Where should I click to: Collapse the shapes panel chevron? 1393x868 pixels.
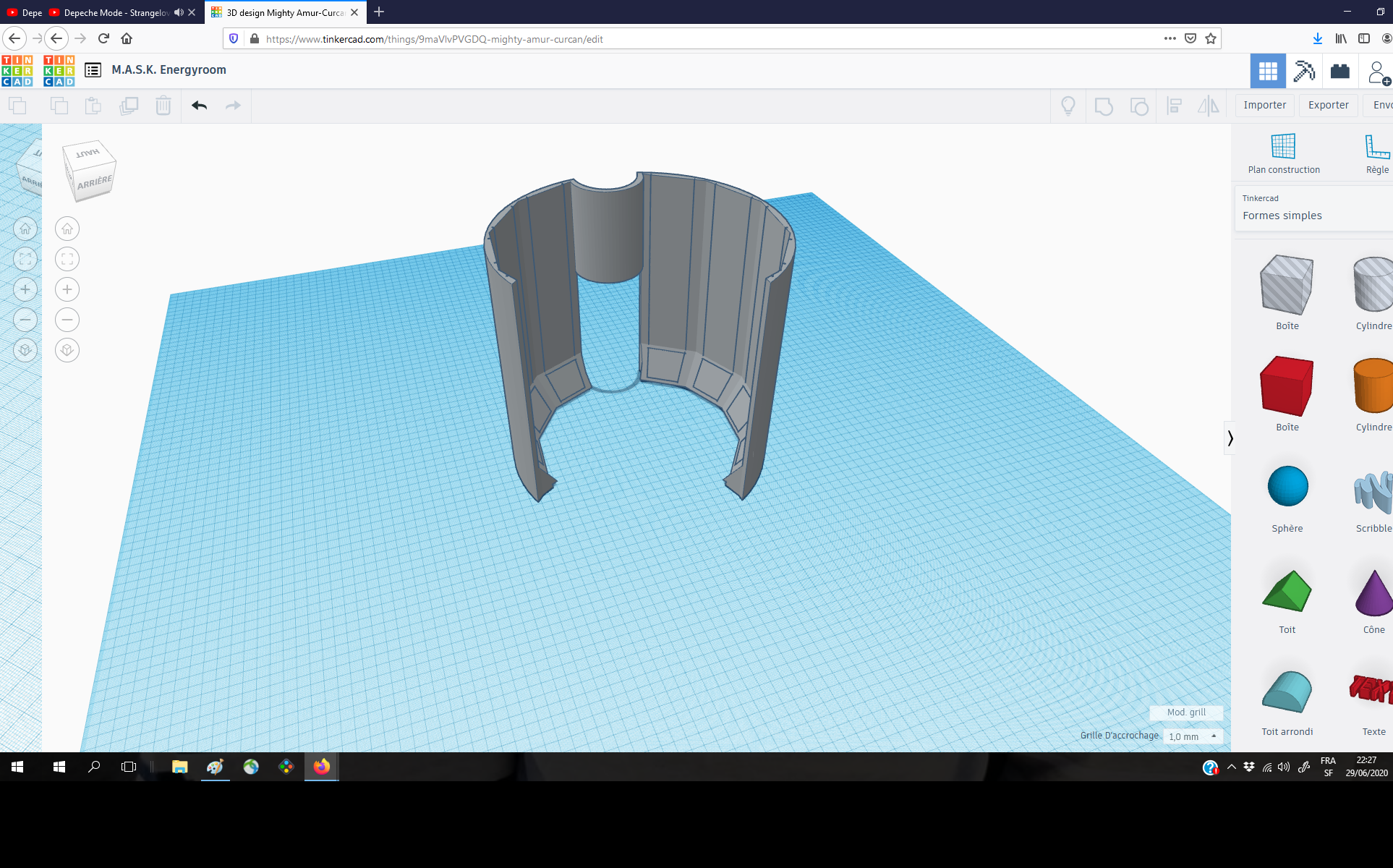click(1230, 438)
